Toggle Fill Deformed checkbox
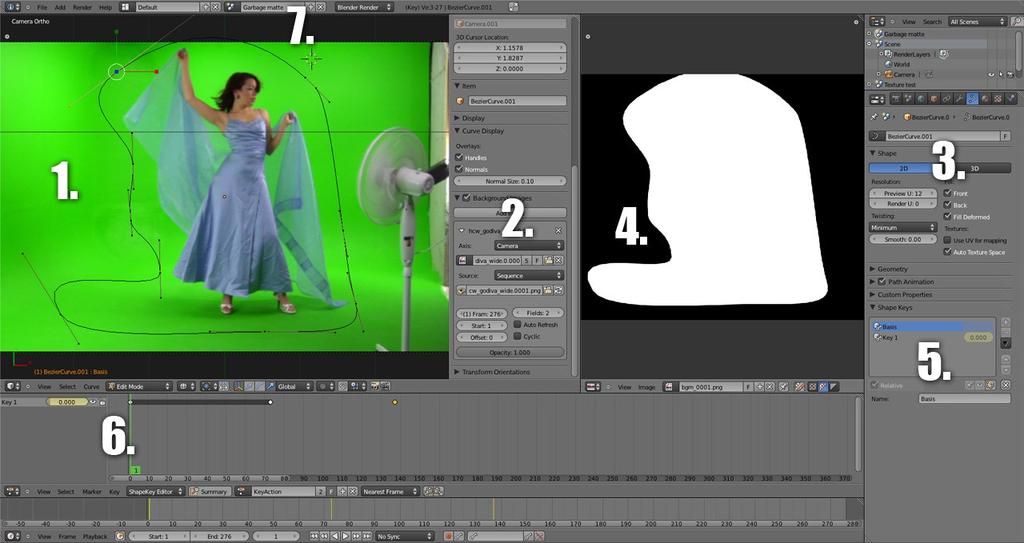The image size is (1024, 543). (x=948, y=216)
